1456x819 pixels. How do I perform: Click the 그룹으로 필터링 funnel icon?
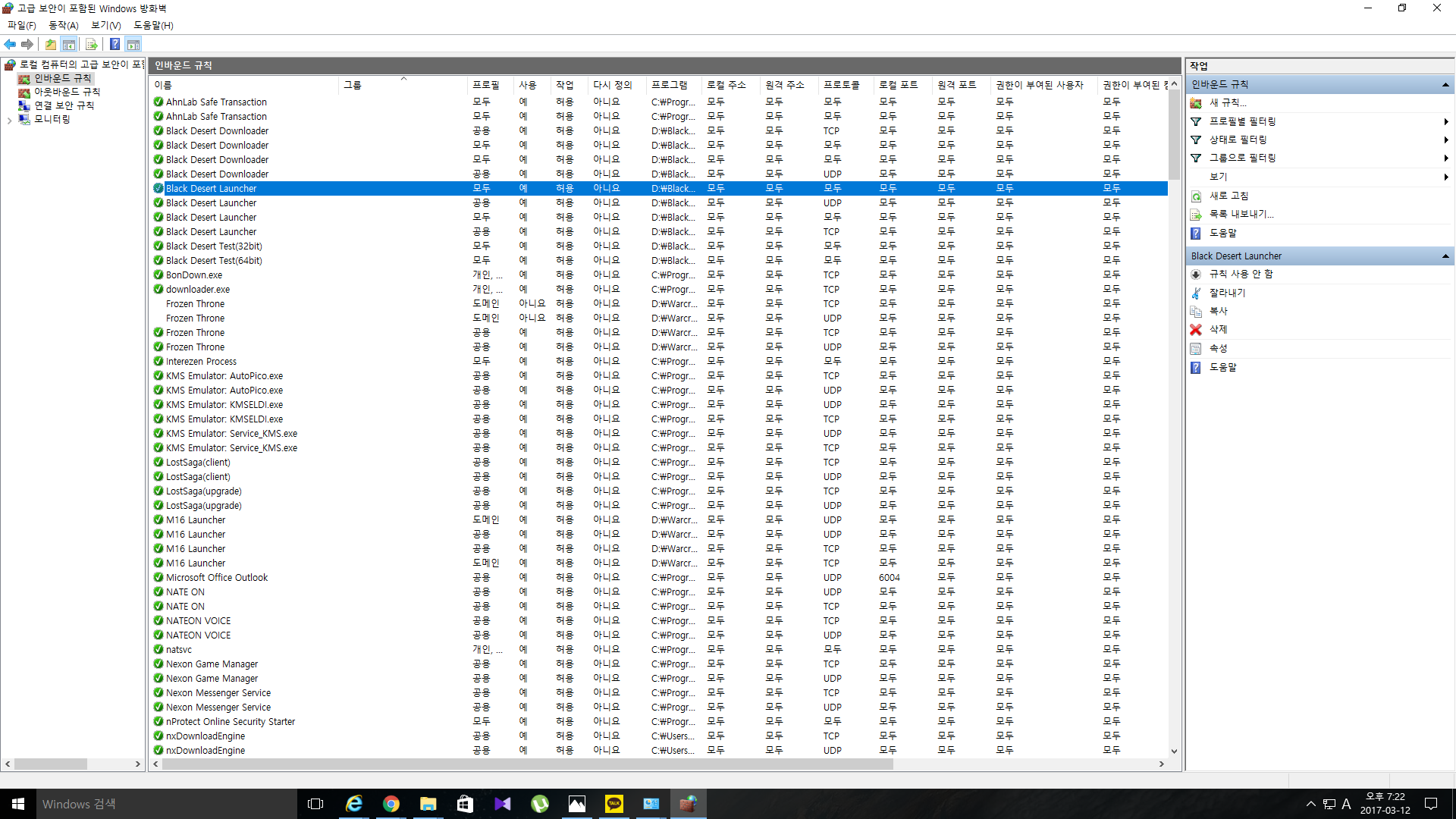tap(1196, 158)
